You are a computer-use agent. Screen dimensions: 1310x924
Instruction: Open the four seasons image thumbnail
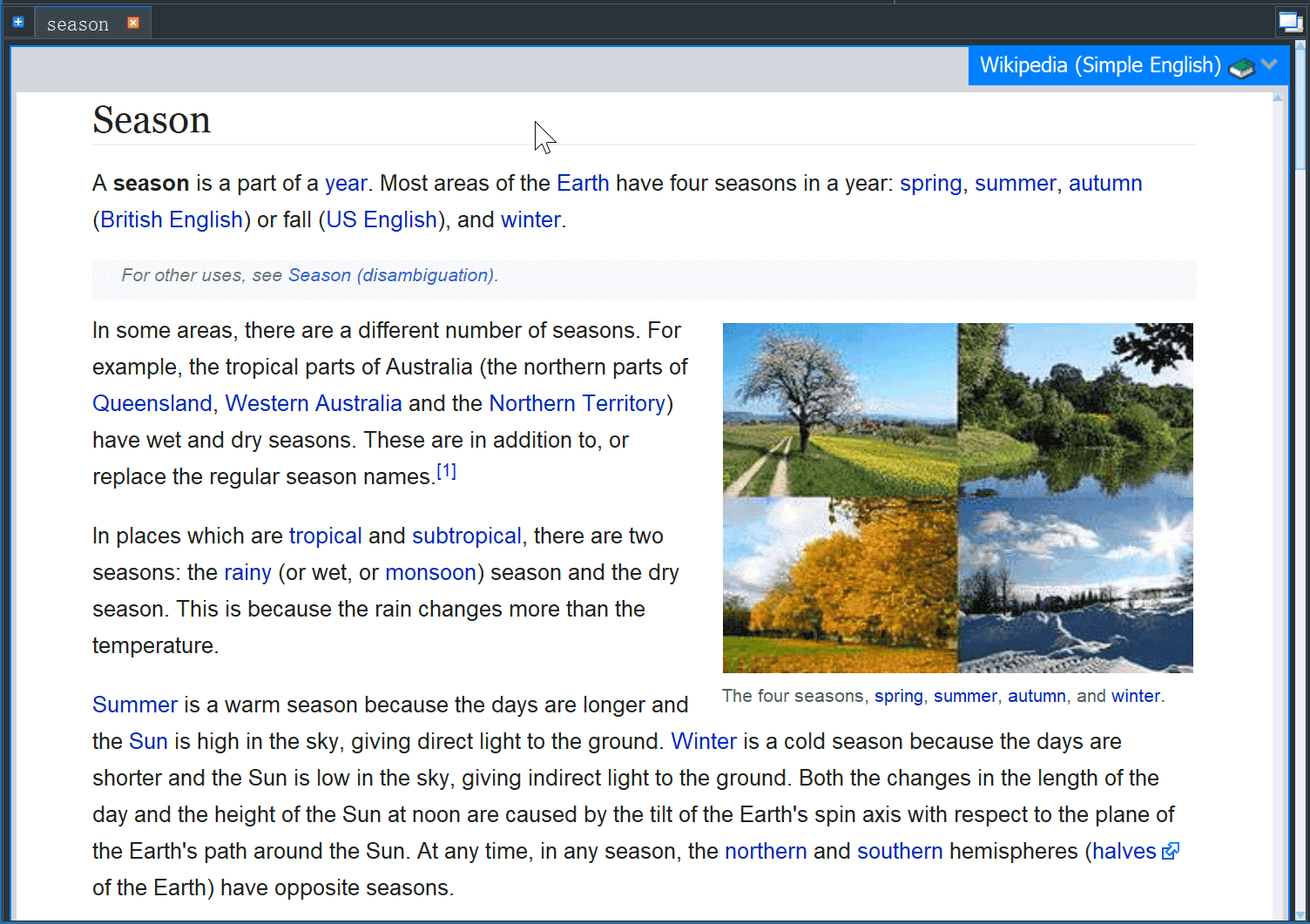(x=957, y=497)
